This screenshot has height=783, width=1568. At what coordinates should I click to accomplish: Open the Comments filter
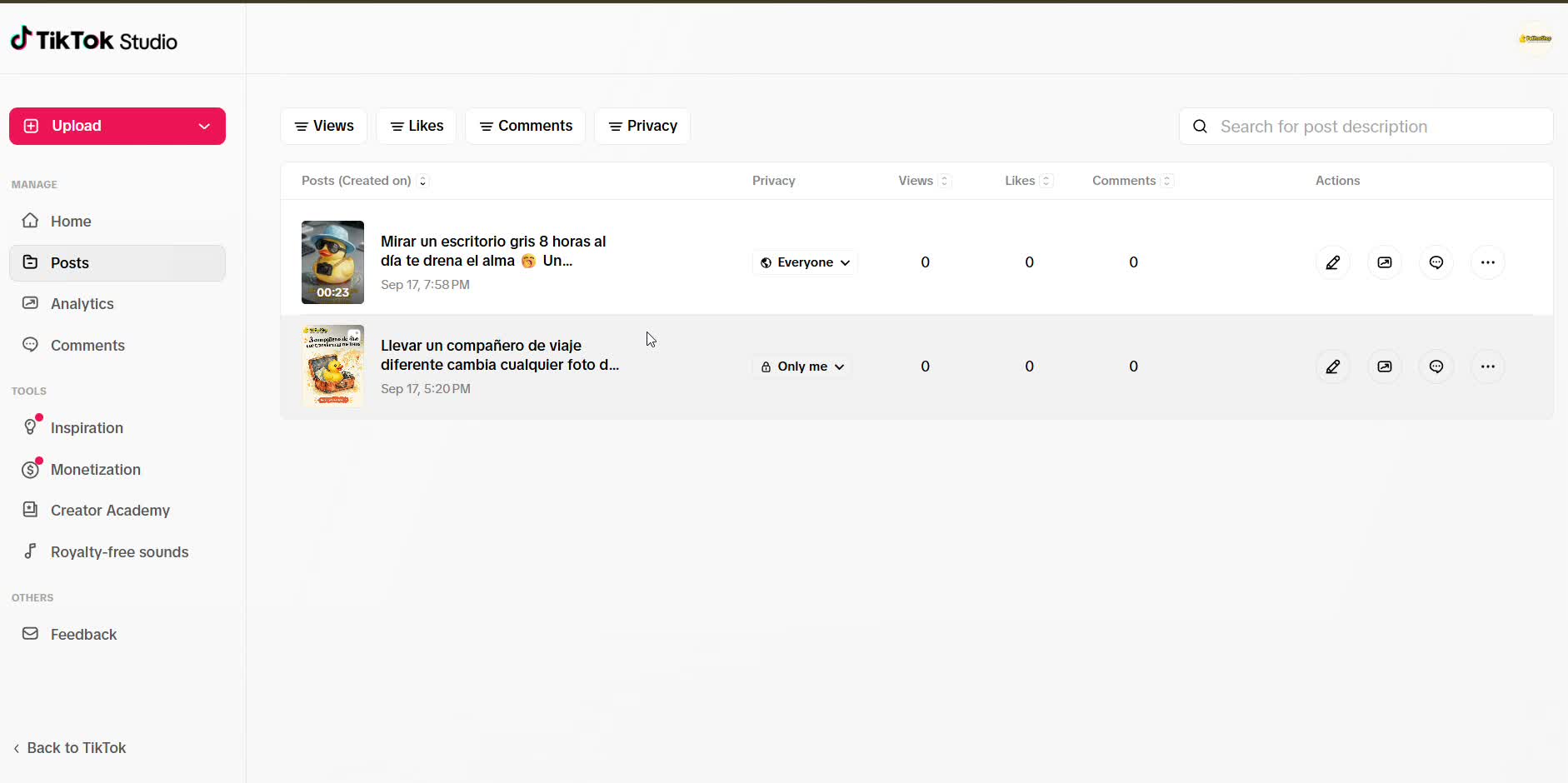coord(526,126)
